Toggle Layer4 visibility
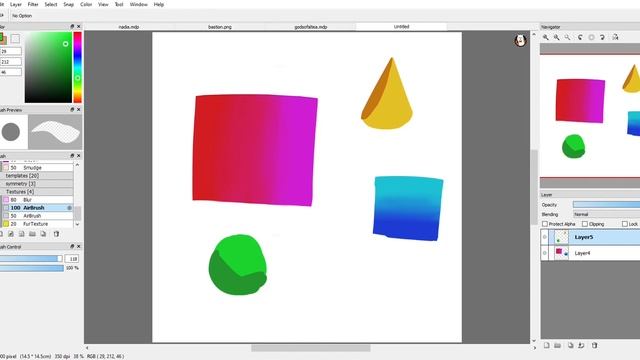Image resolution: width=640 pixels, height=360 pixels. 544,253
